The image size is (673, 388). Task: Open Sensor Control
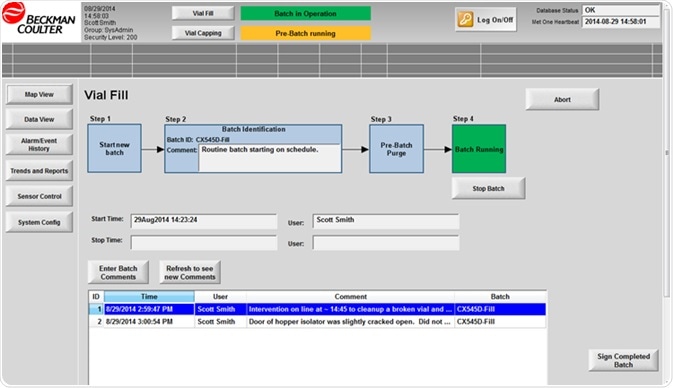[x=39, y=196]
